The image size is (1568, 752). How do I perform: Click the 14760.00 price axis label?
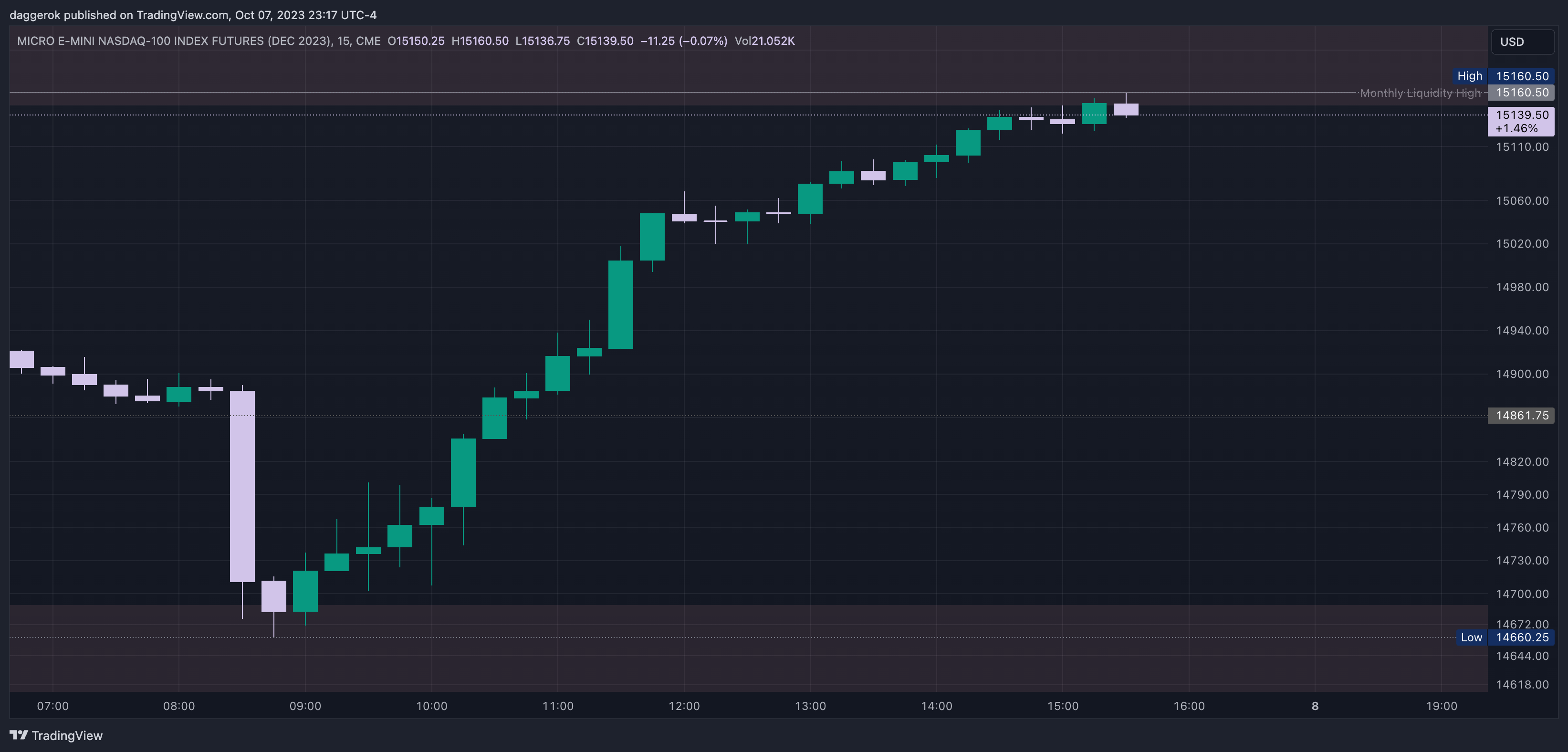pyautogui.click(x=1522, y=527)
